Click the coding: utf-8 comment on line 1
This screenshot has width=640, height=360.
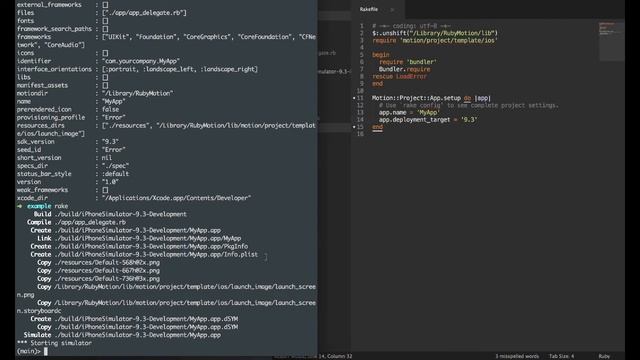411,26
